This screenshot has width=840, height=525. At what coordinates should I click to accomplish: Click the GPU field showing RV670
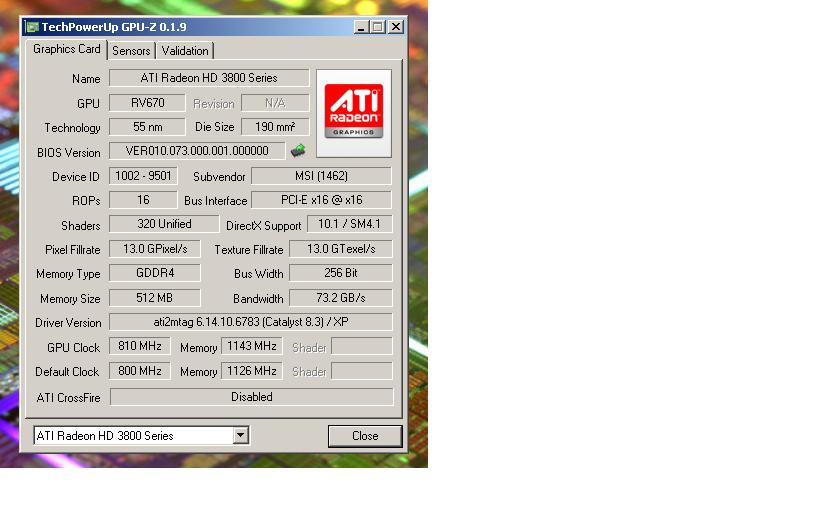coord(147,103)
